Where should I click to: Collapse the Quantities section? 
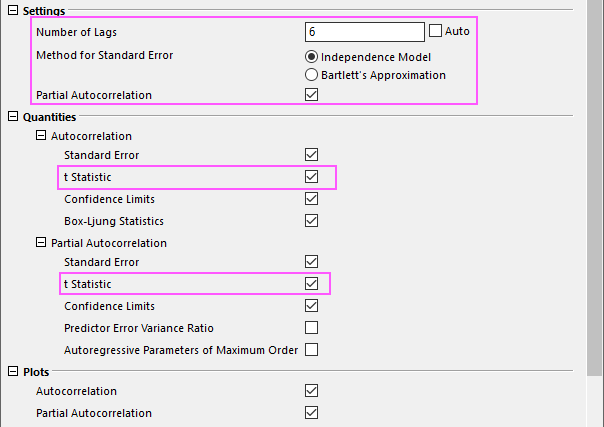(x=13, y=116)
